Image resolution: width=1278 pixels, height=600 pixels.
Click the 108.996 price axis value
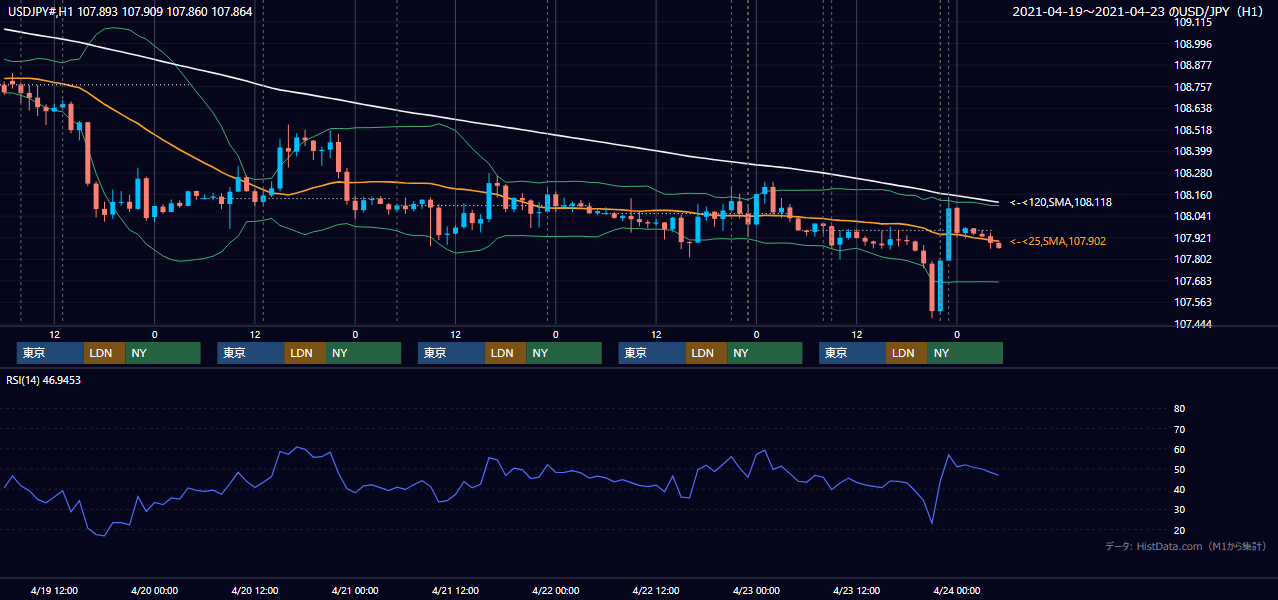pyautogui.click(x=1193, y=44)
